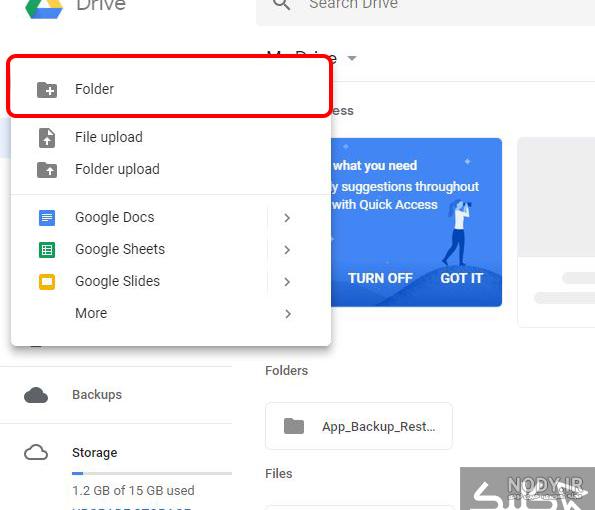
Task: Click the search magnifier icon
Action: pyautogui.click(x=282, y=4)
